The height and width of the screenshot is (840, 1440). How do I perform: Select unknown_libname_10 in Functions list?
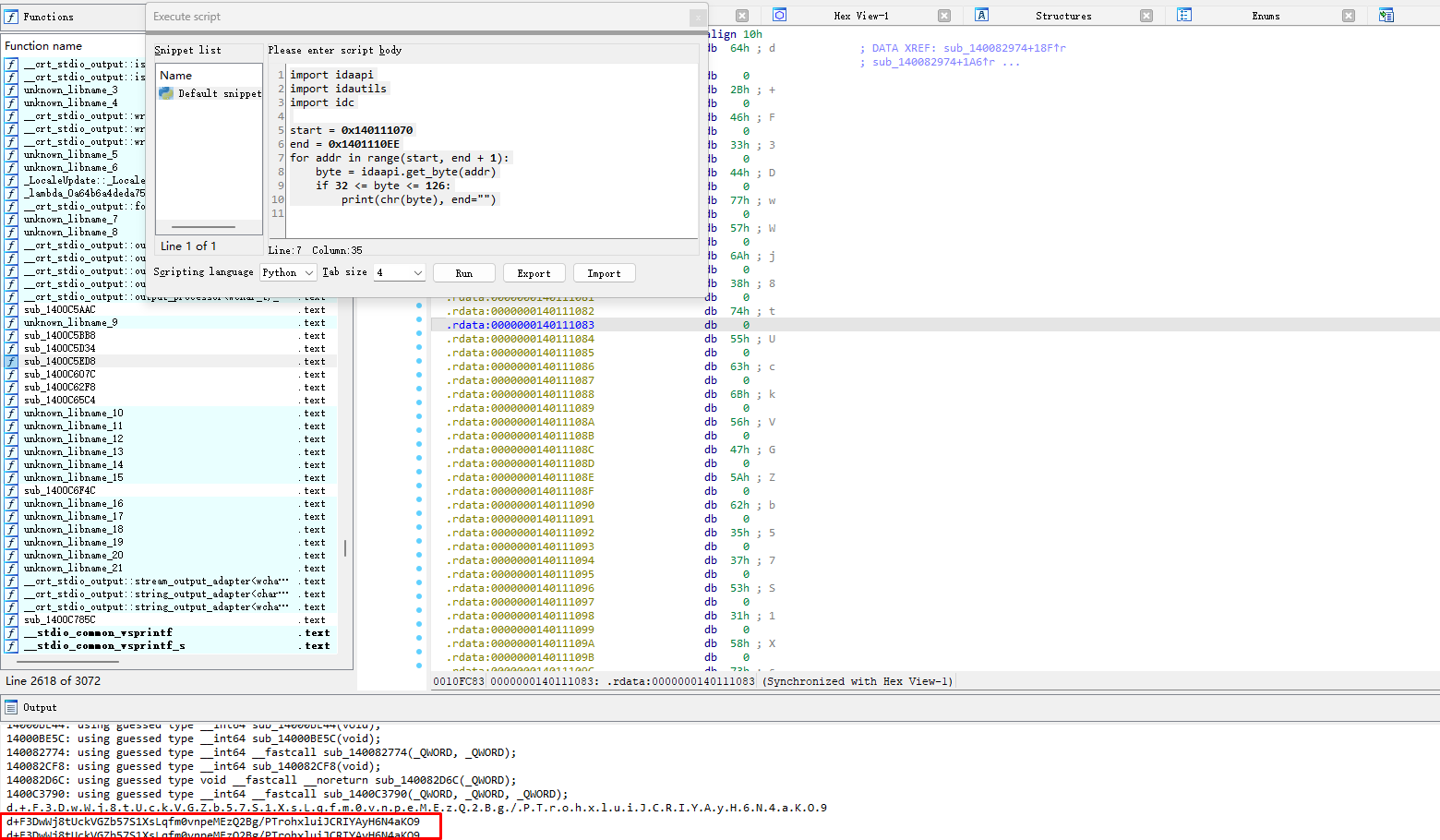point(74,414)
